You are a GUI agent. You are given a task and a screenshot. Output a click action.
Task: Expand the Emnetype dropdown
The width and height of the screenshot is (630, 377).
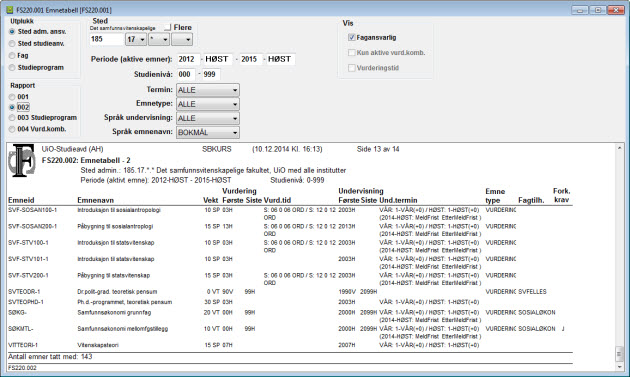(208, 104)
